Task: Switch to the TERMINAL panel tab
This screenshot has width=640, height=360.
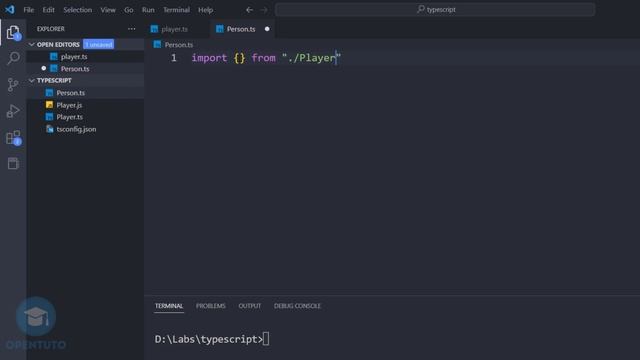Action: pyautogui.click(x=169, y=306)
